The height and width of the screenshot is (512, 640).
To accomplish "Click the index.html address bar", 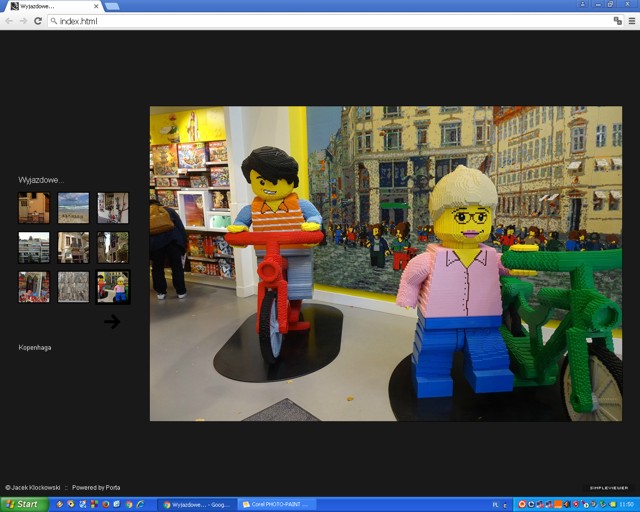I will tap(300, 20).
